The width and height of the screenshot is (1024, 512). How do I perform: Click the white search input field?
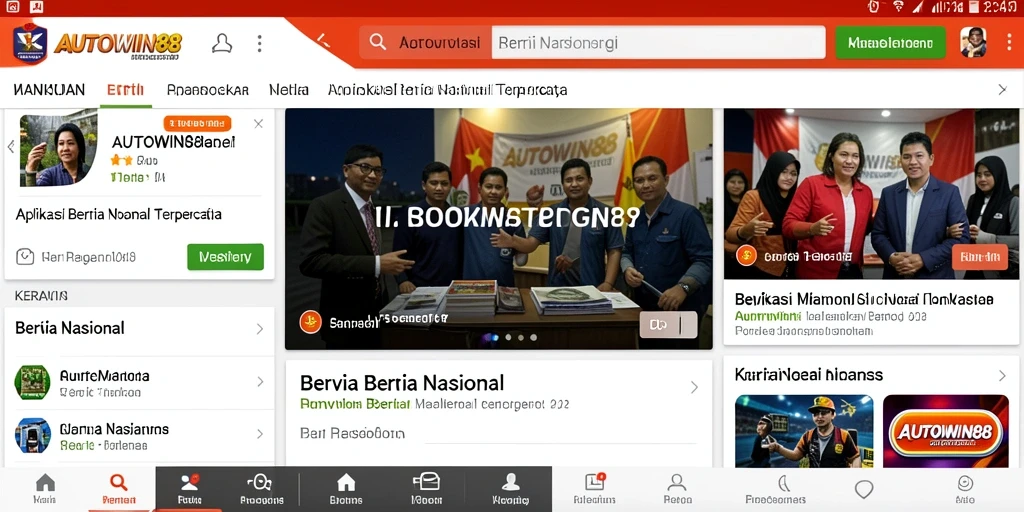coord(658,43)
